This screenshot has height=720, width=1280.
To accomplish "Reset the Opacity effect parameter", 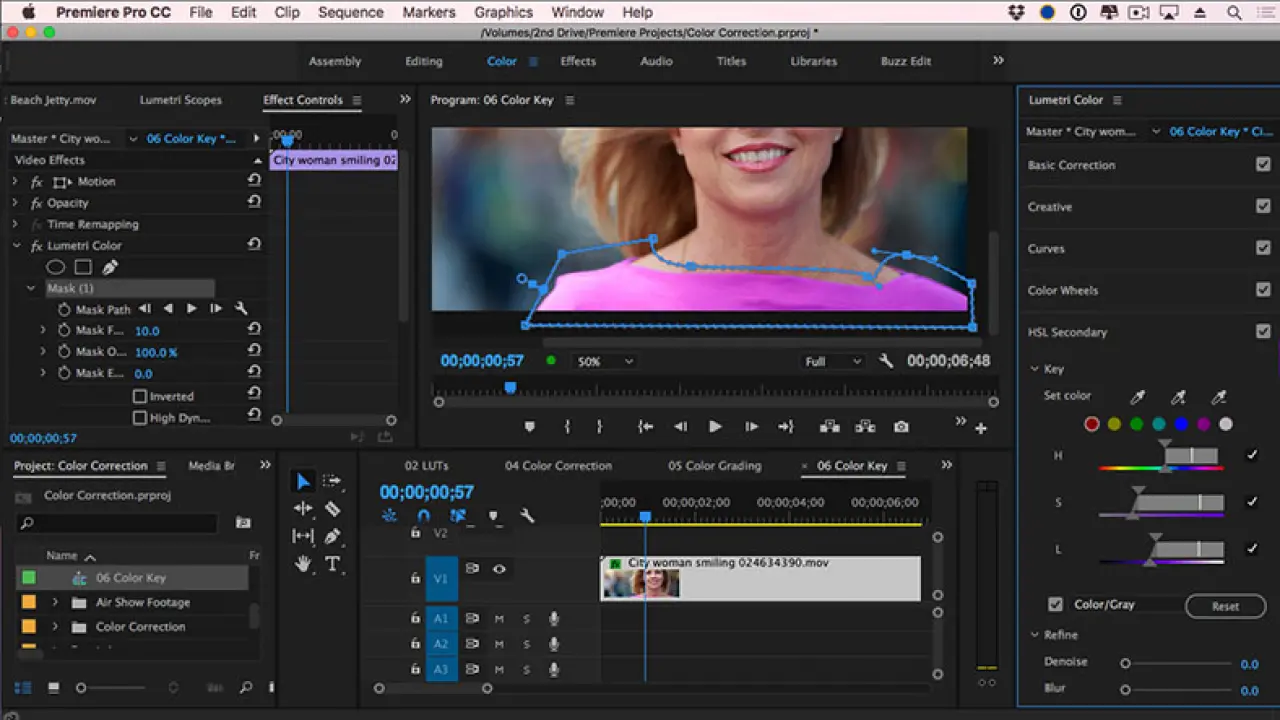I will 254,203.
